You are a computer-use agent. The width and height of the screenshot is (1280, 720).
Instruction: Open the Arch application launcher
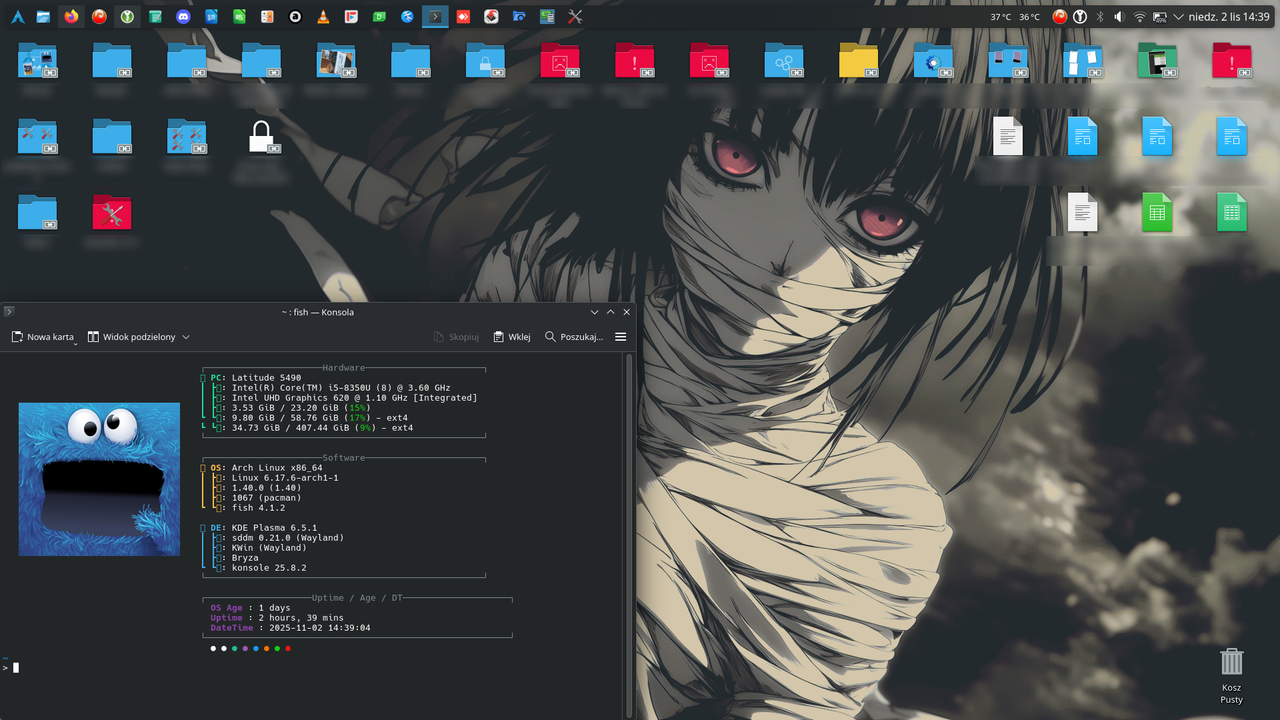[17, 17]
